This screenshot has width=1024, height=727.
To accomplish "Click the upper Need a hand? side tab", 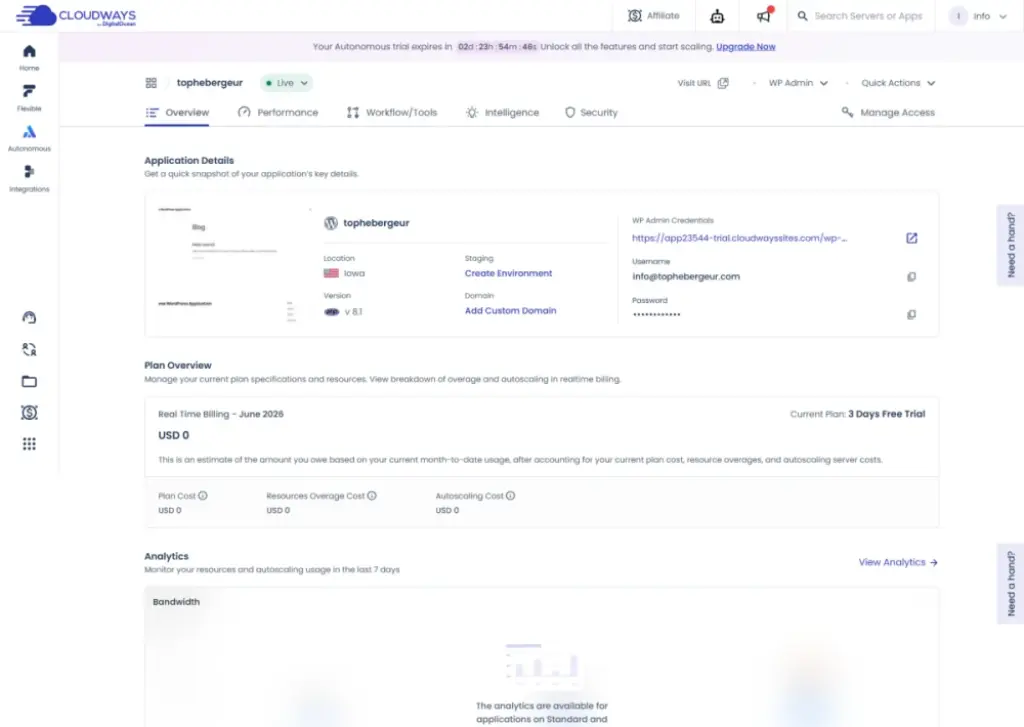I will (x=1010, y=245).
